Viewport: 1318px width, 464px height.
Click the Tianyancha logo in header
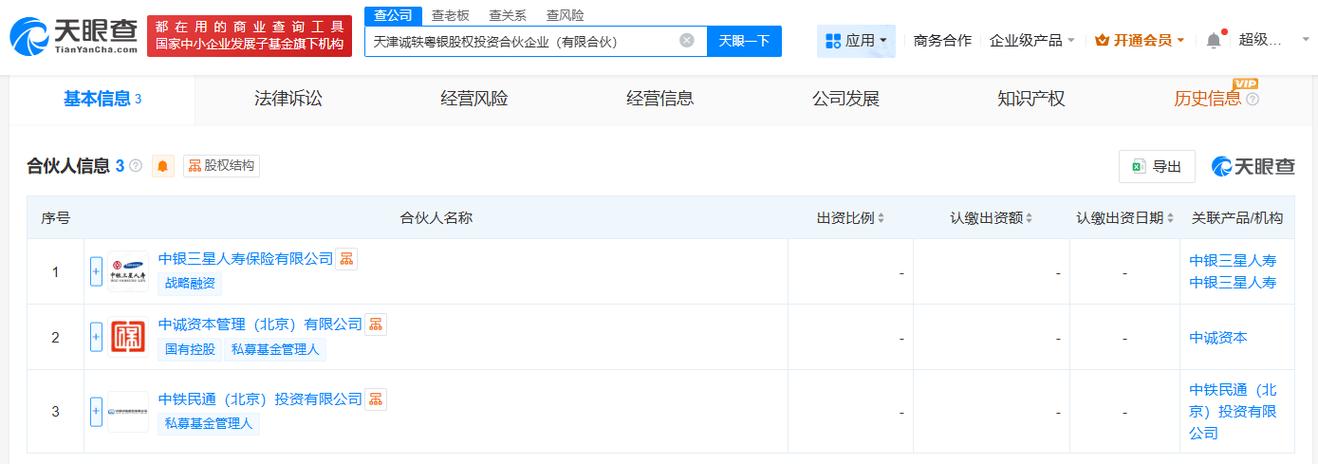point(74,37)
